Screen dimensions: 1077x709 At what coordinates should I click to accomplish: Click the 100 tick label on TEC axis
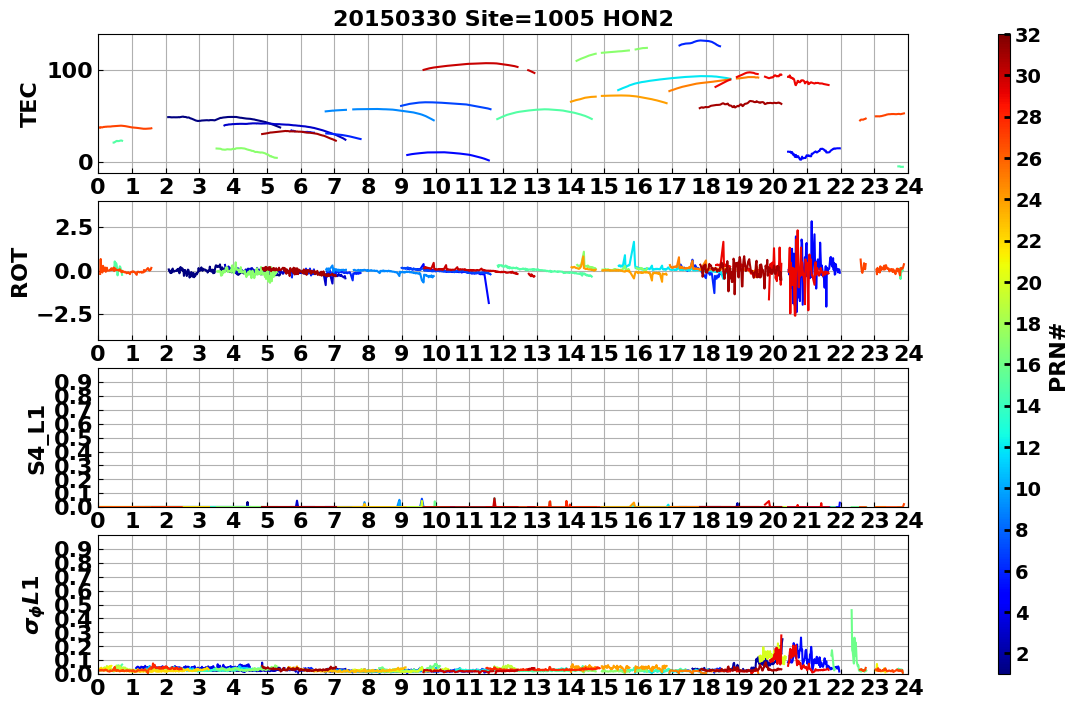coord(71,70)
